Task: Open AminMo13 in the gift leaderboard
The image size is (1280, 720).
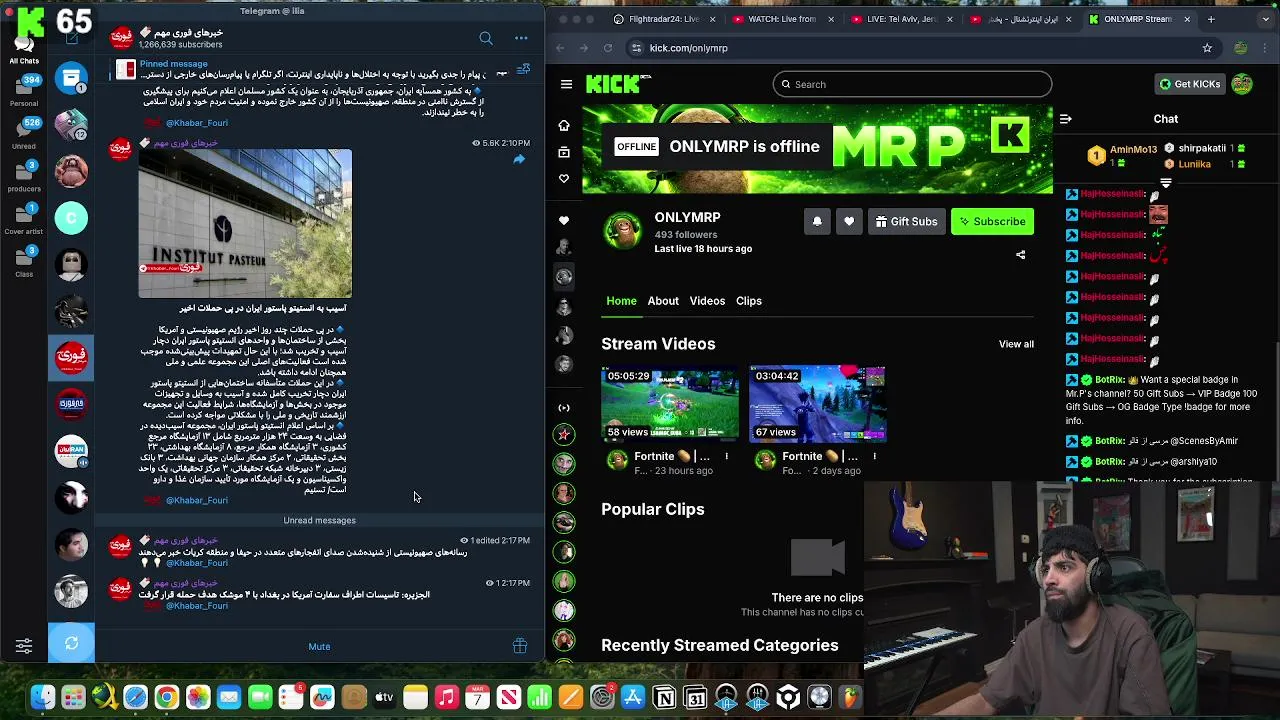Action: [1124, 150]
